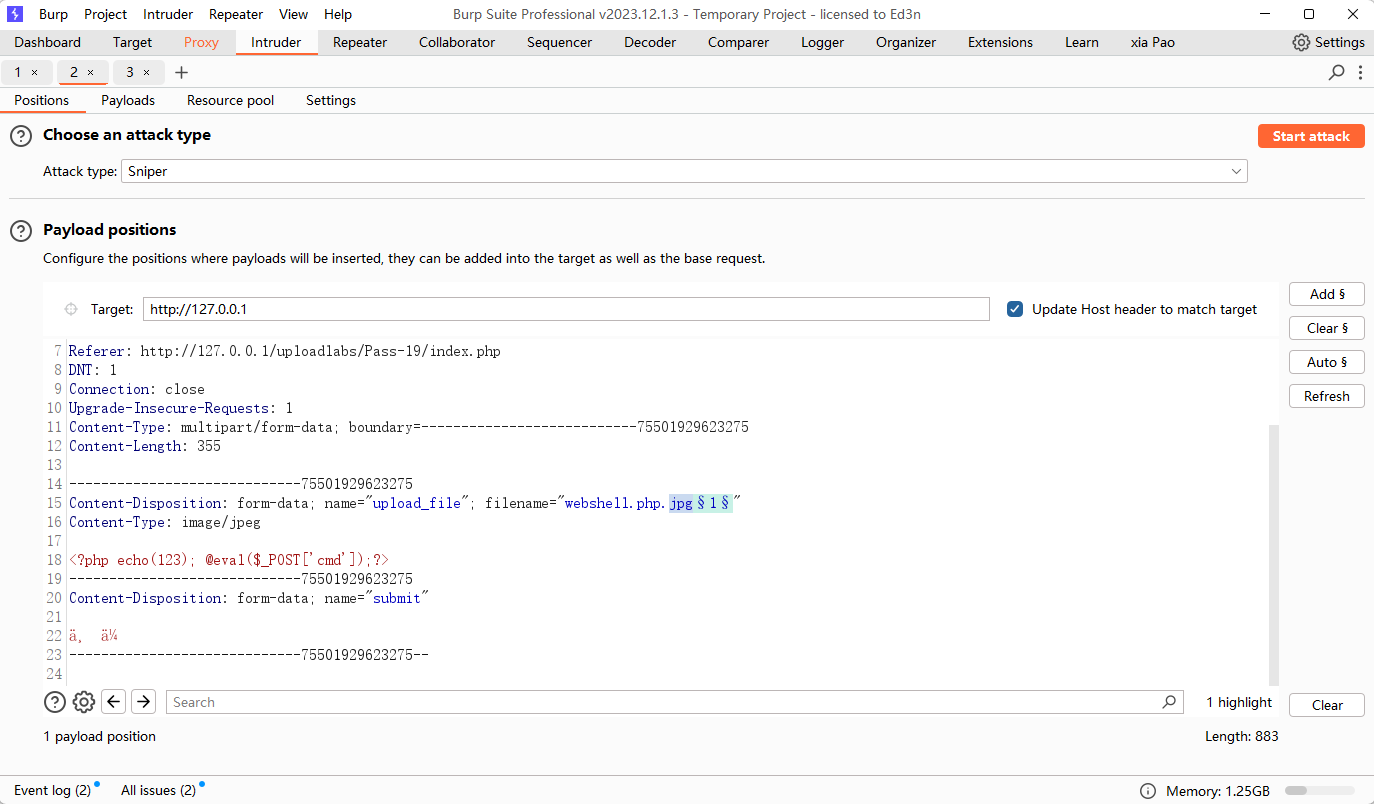Switch to Target tab
Viewport: 1374px width, 804px height.
[132, 42]
